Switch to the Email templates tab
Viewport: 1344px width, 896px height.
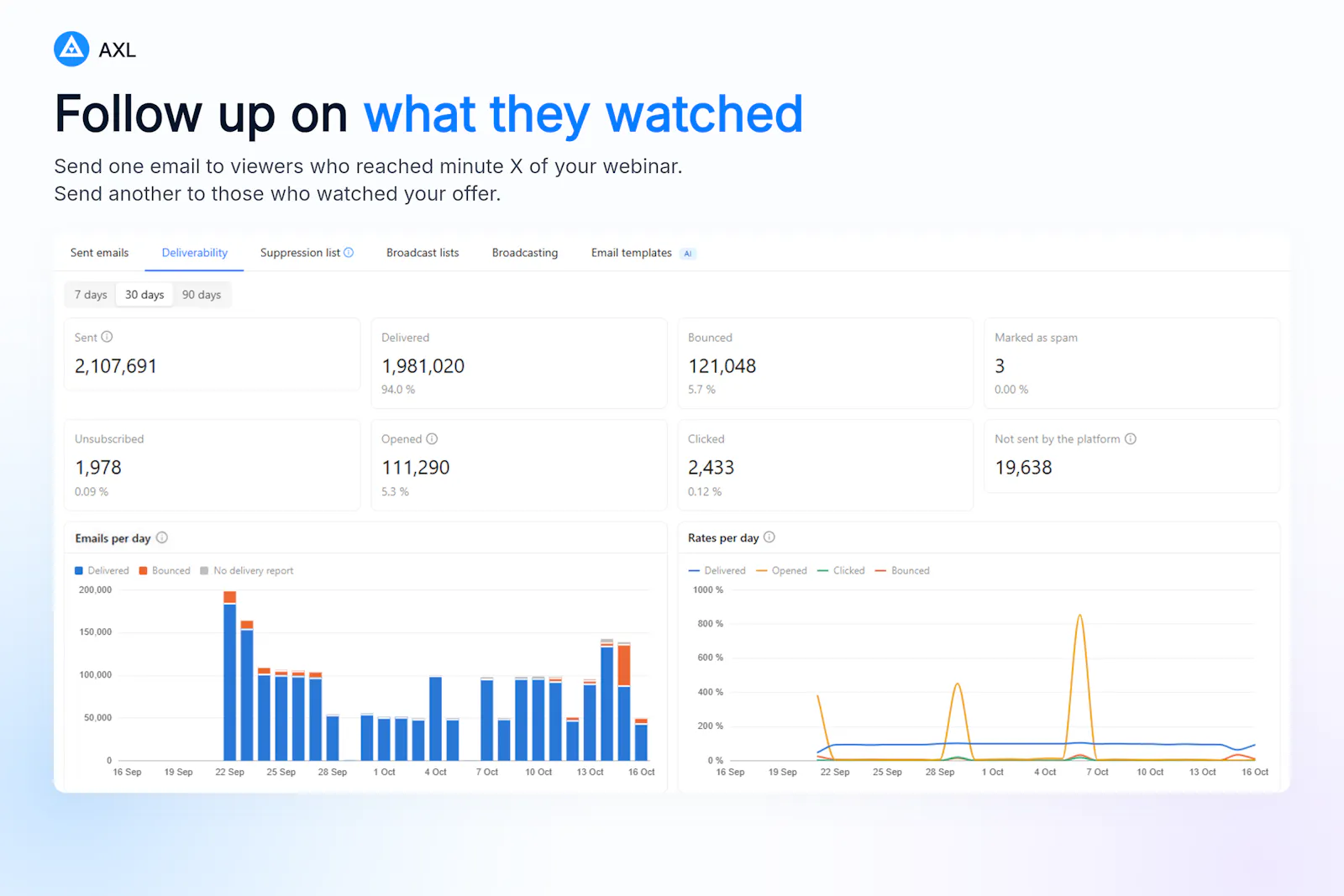coord(632,253)
